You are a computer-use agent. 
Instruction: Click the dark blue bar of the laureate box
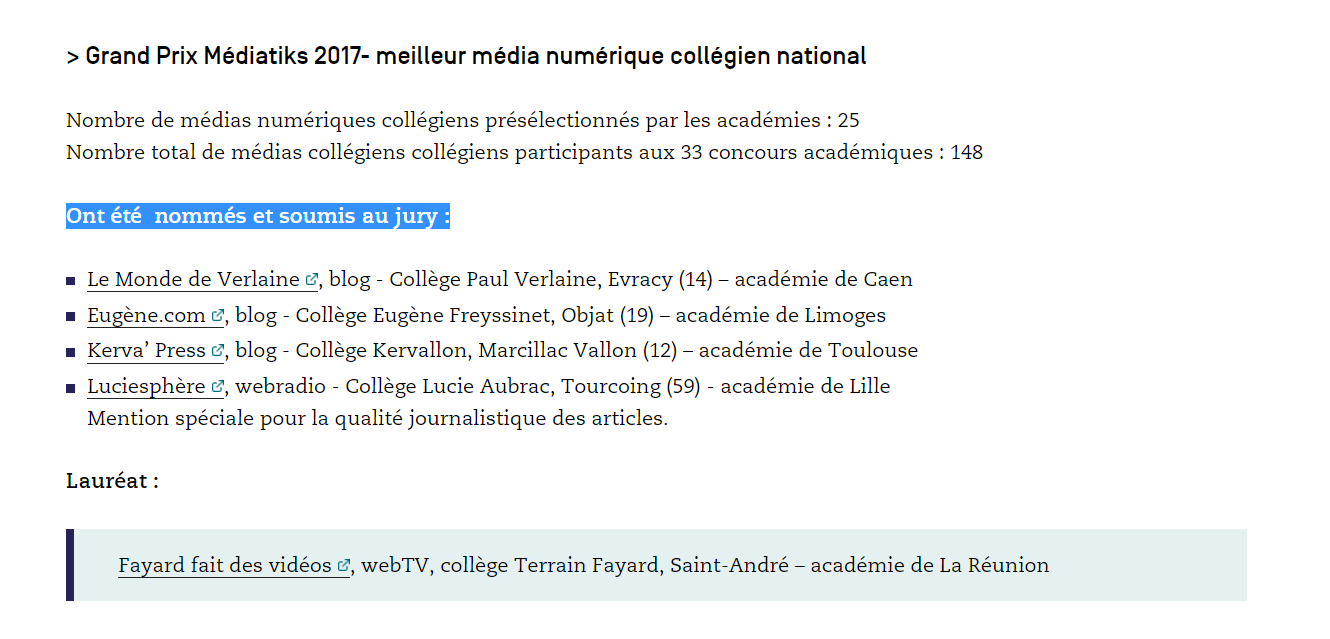tap(70, 565)
